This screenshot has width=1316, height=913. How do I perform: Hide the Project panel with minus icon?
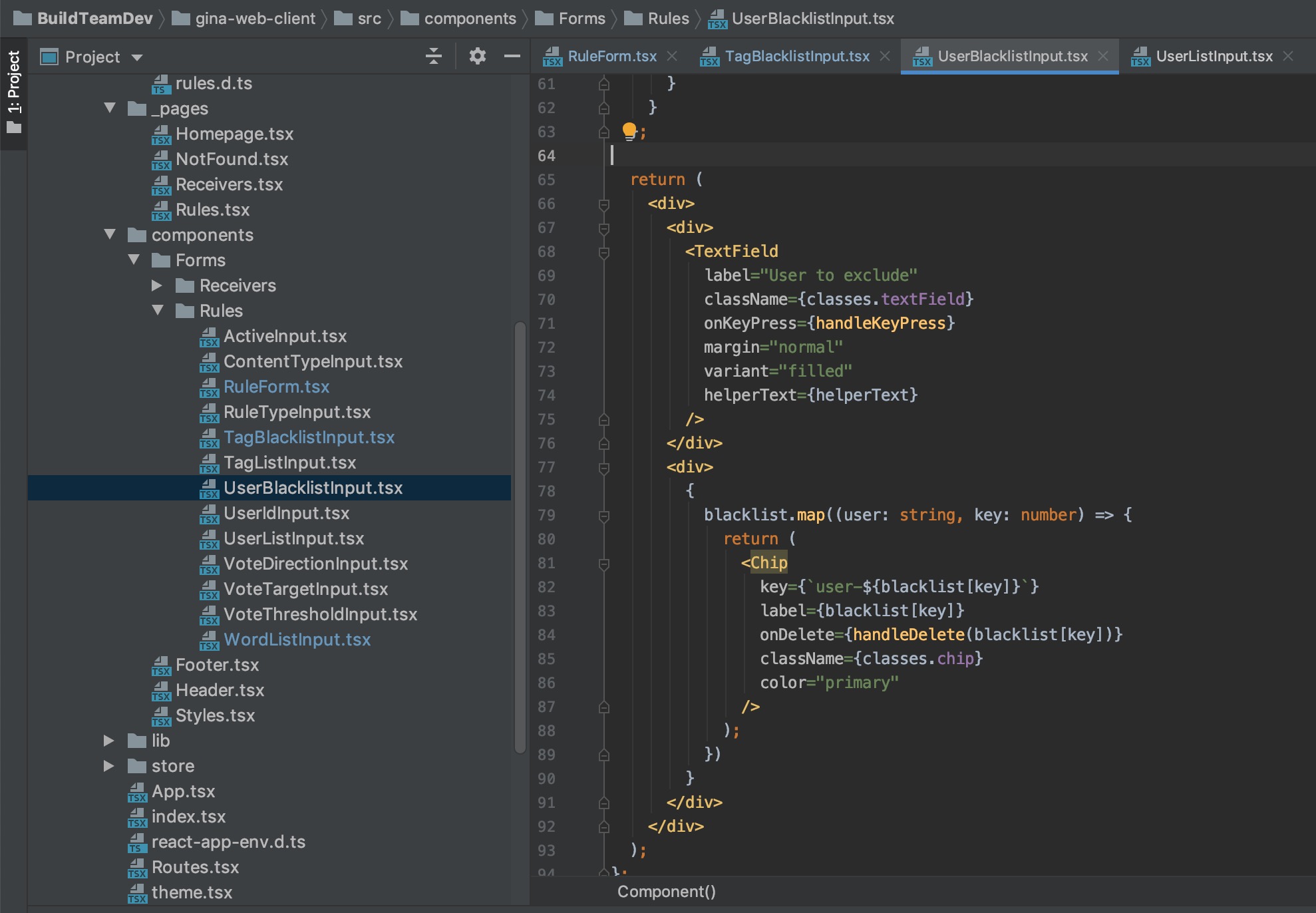pyautogui.click(x=512, y=57)
